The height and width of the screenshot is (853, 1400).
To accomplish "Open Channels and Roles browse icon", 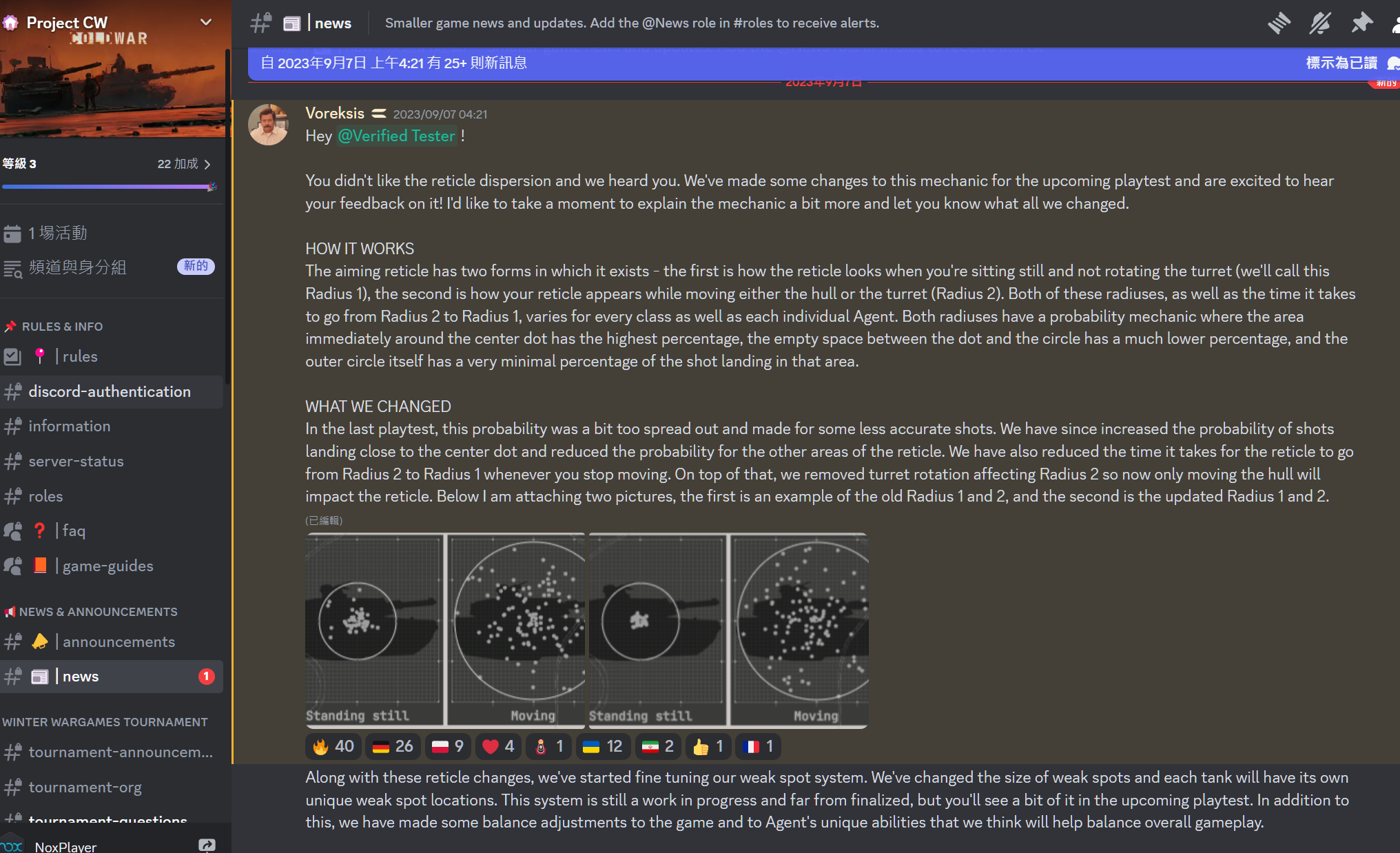I will [x=12, y=268].
